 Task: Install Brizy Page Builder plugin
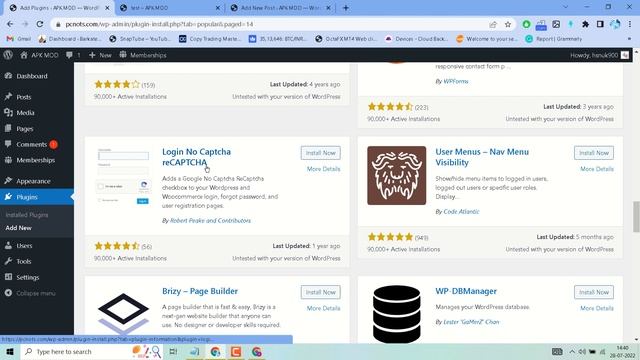[x=320, y=292]
